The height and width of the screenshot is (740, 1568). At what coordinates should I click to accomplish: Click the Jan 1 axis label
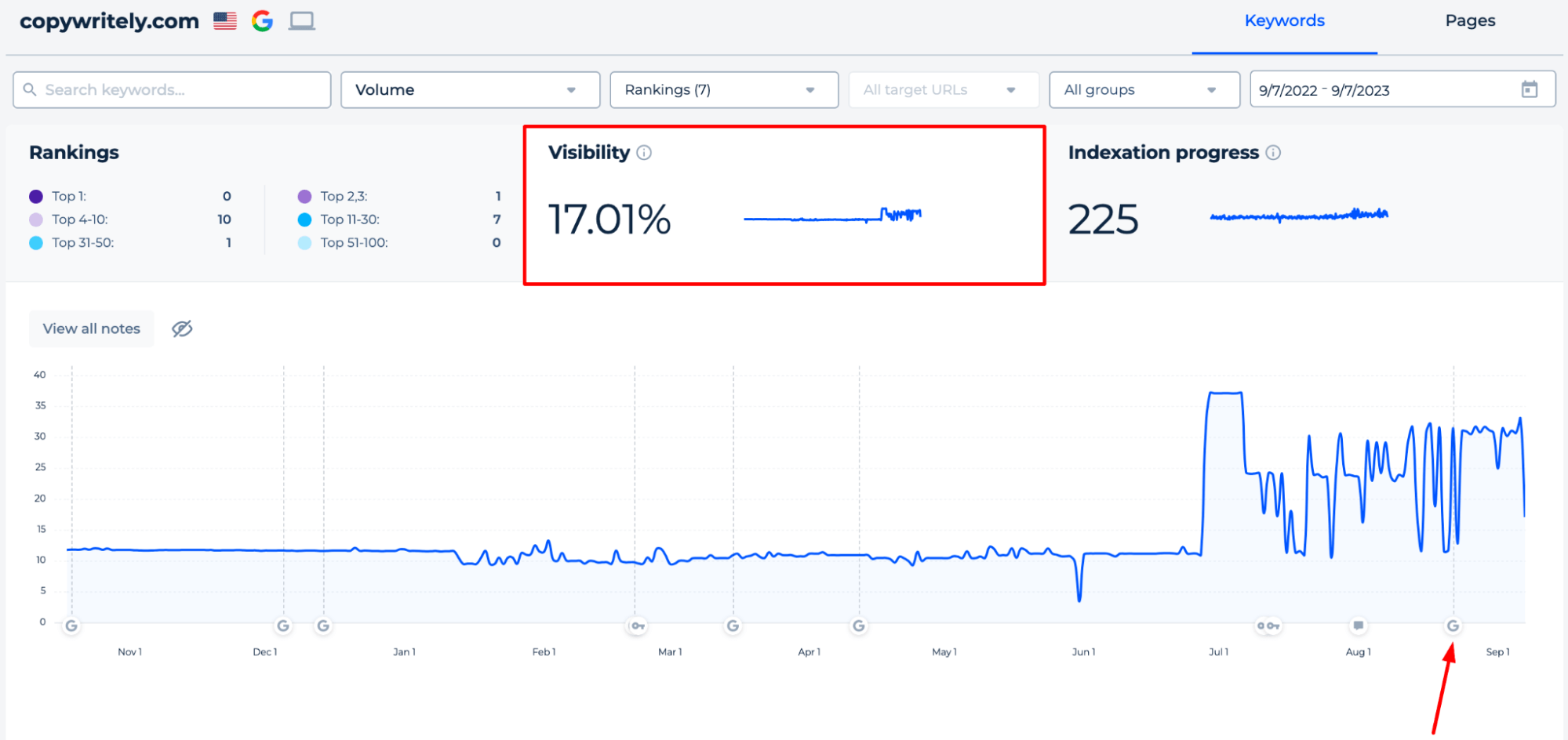404,652
